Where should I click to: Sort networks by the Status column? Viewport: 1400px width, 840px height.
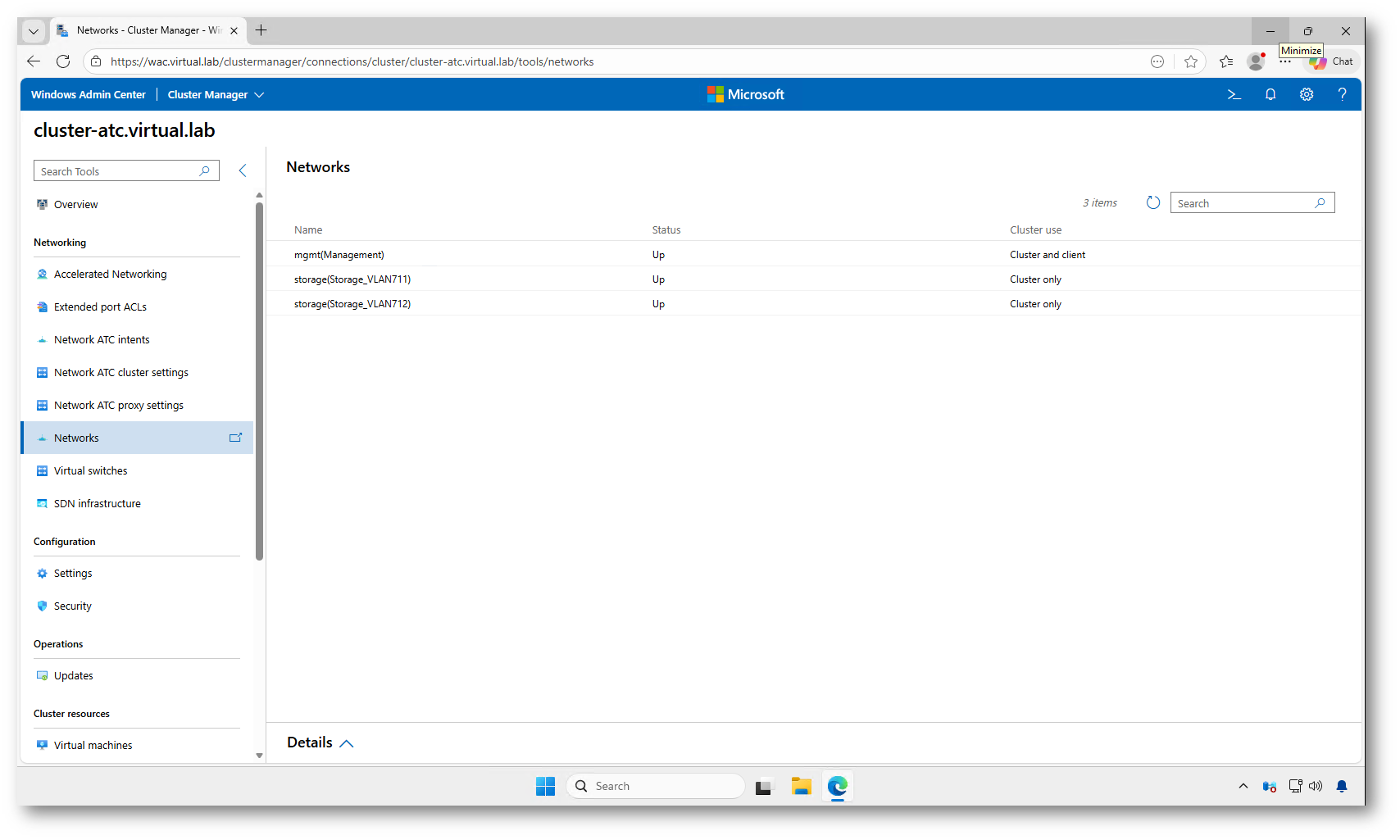(x=666, y=230)
